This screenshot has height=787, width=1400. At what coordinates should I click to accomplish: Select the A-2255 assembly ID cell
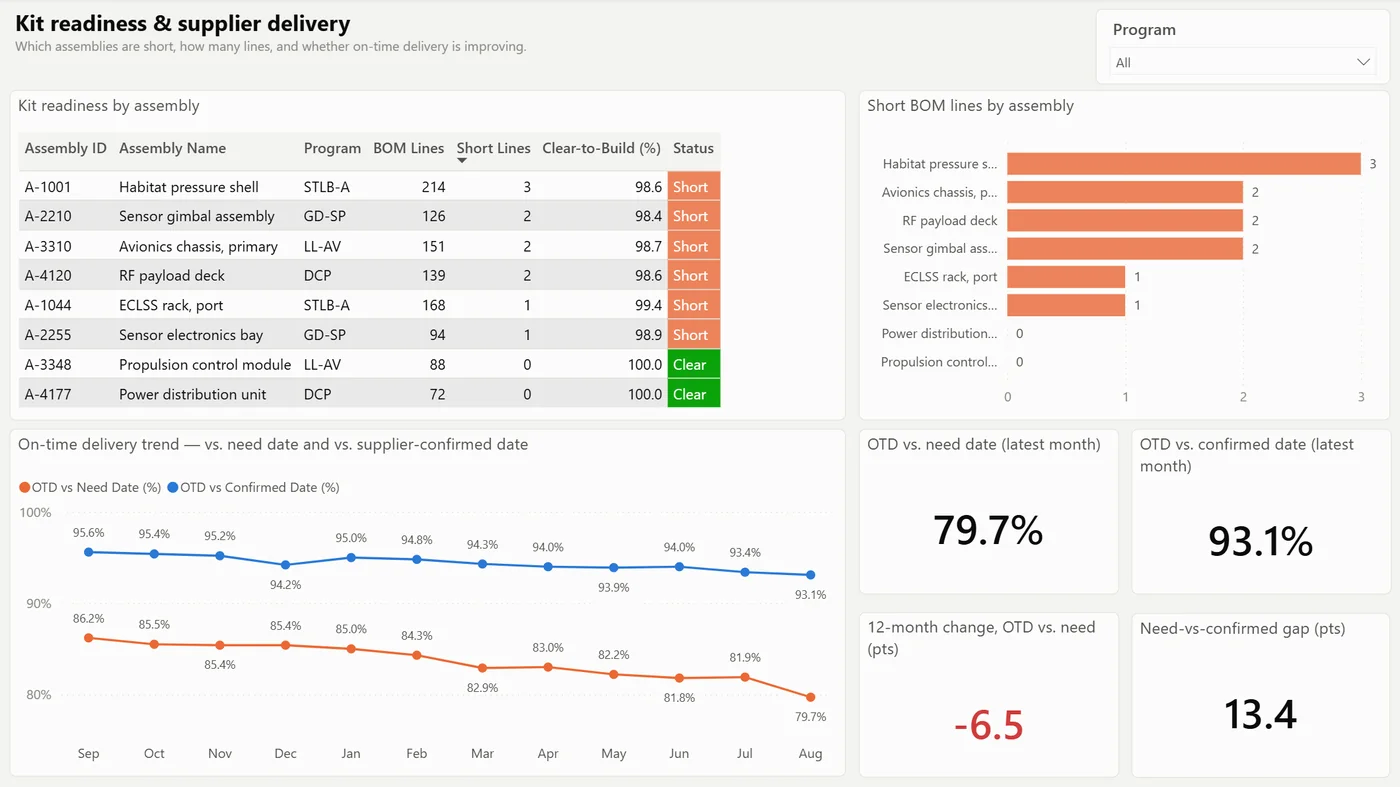click(48, 335)
